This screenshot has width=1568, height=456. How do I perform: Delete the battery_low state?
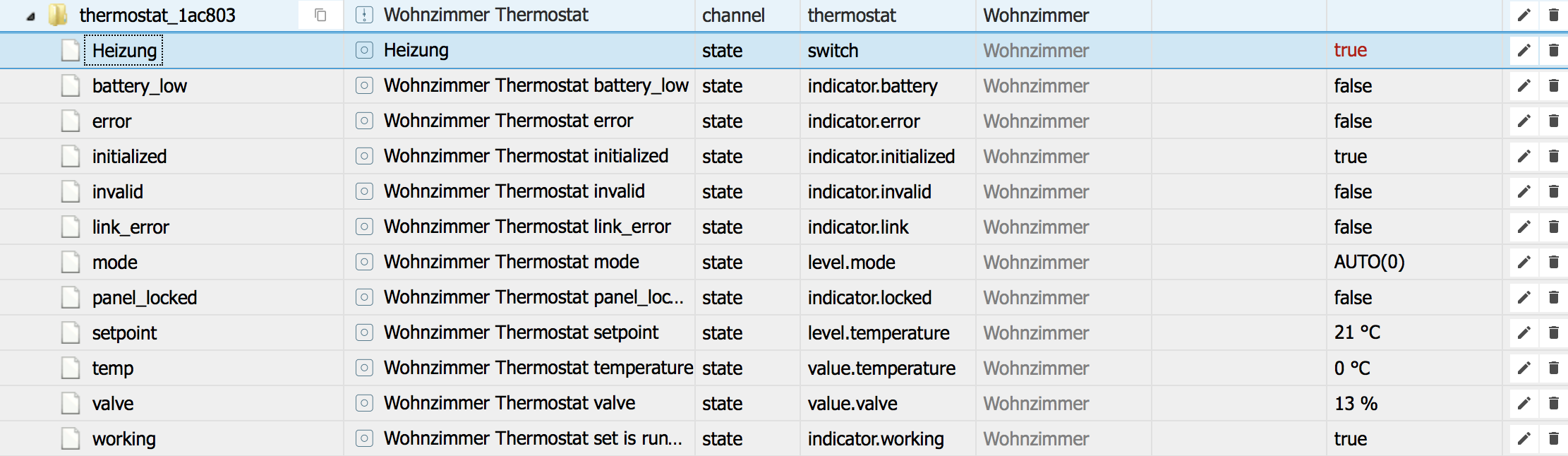tap(1553, 85)
